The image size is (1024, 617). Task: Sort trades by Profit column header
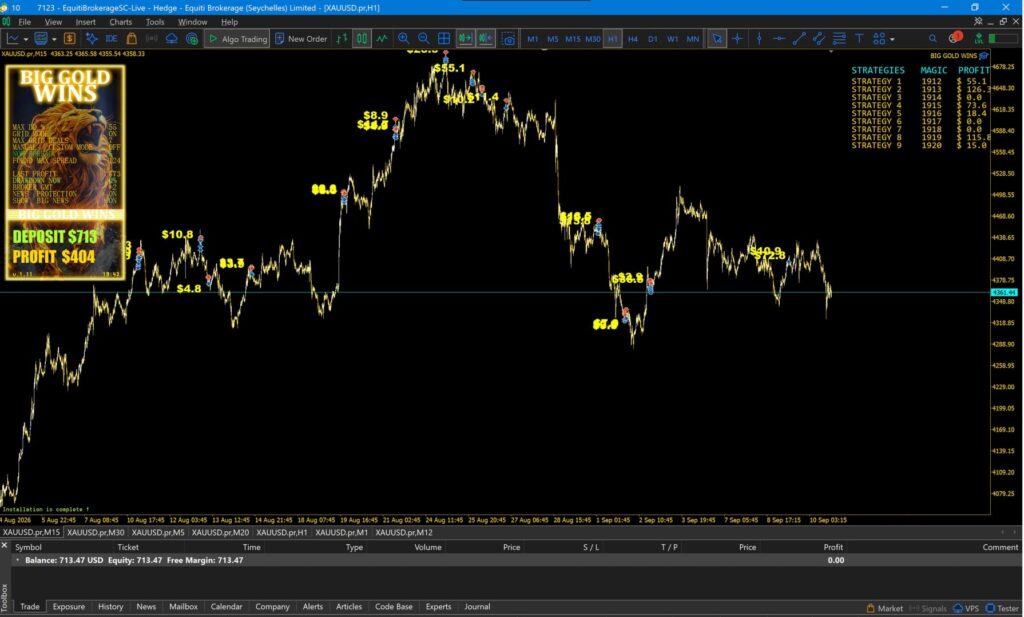833,547
